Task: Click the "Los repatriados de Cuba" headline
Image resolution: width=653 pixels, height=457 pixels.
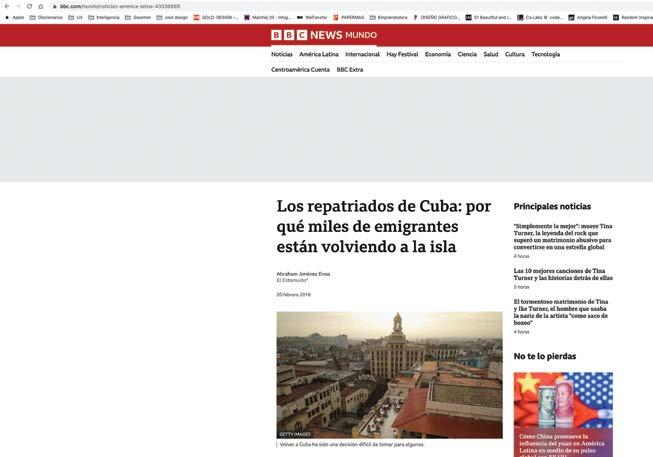Action: pos(384,226)
